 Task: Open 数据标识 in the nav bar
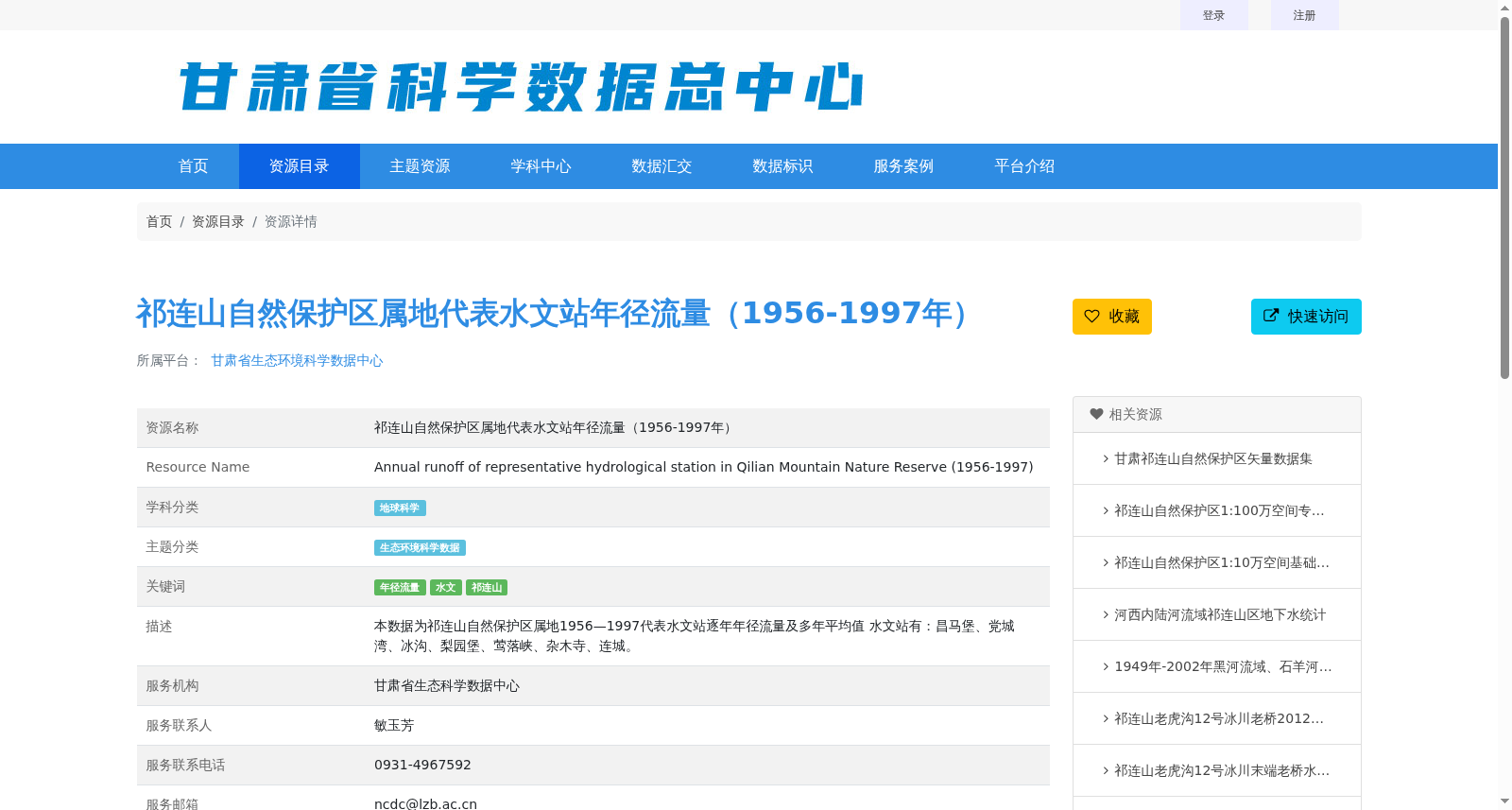coord(783,166)
